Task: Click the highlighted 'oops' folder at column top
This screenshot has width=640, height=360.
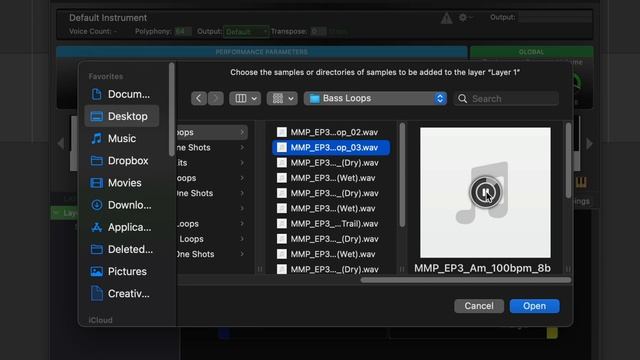Action: (x=212, y=132)
